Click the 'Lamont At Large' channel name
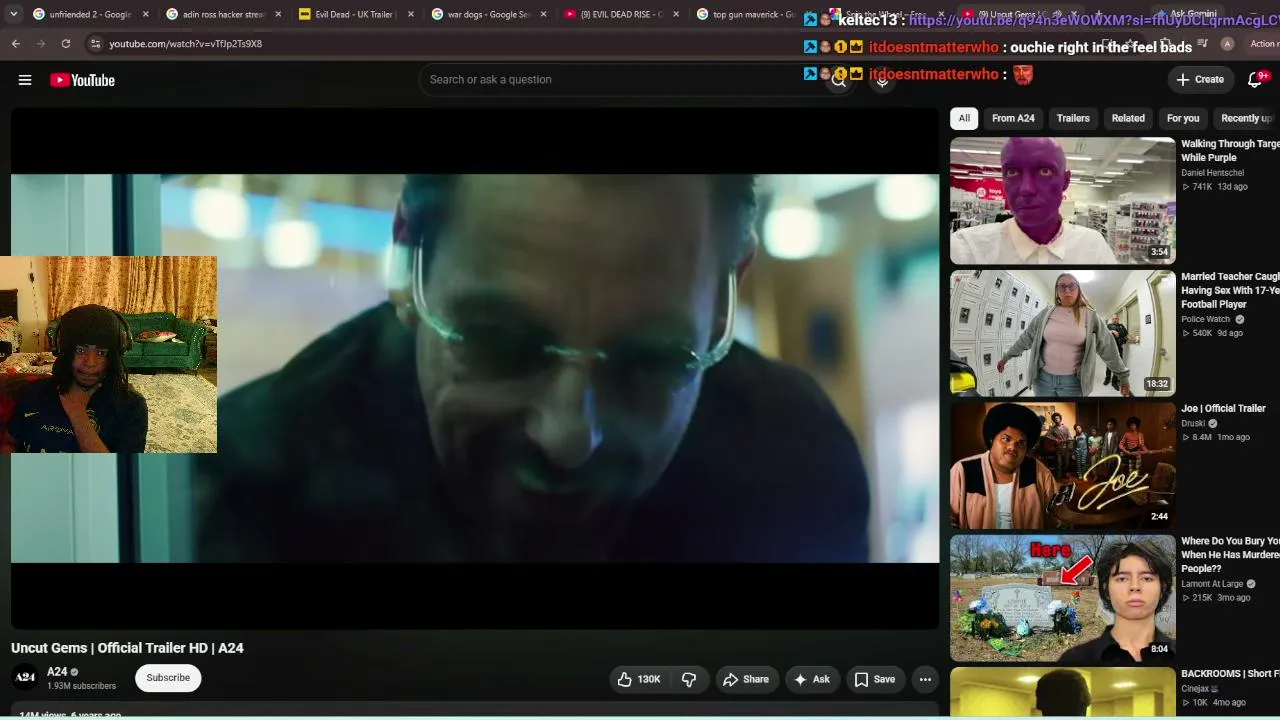 (1212, 584)
